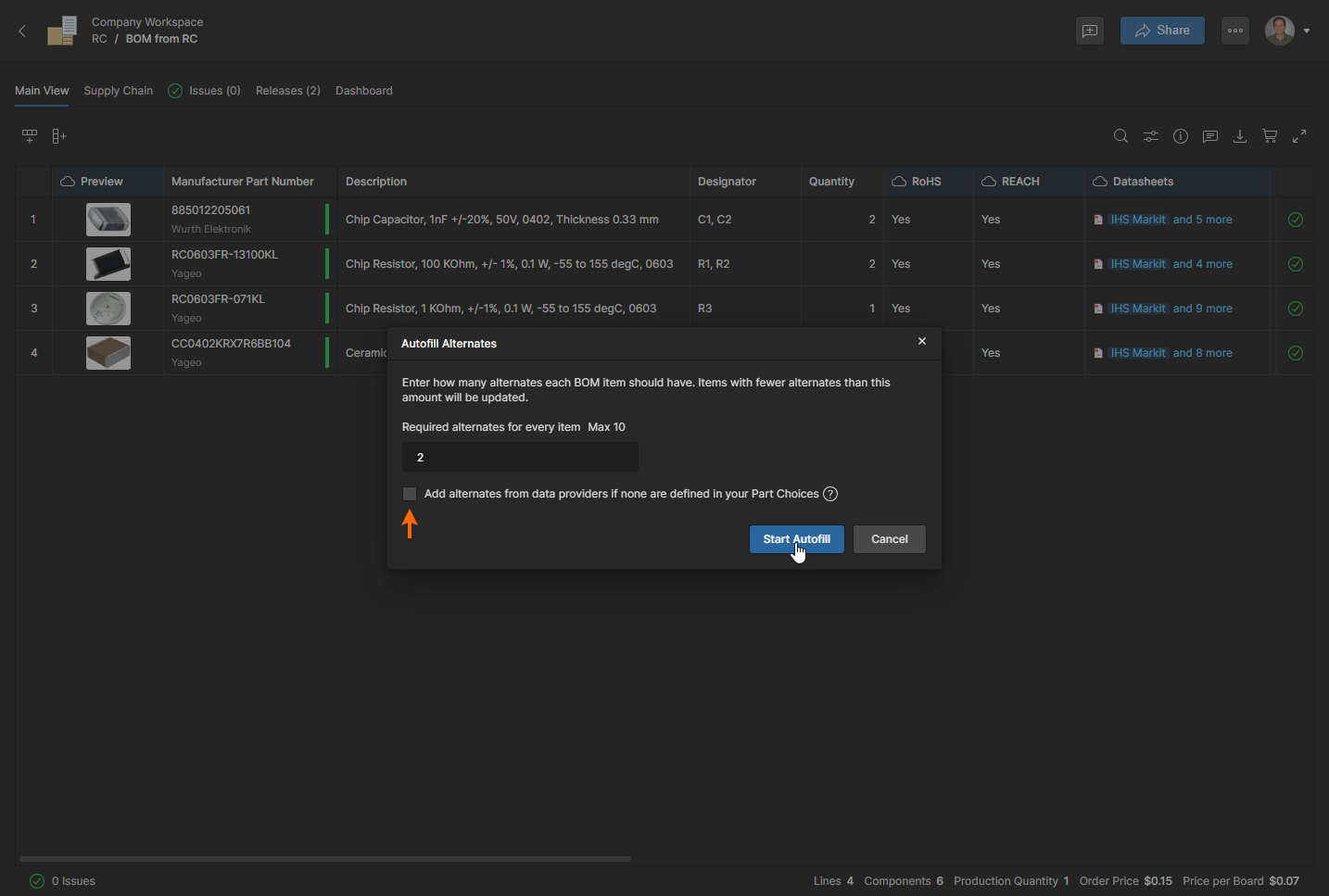Viewport: 1329px width, 896px height.
Task: Click the add column icon
Action: click(59, 136)
